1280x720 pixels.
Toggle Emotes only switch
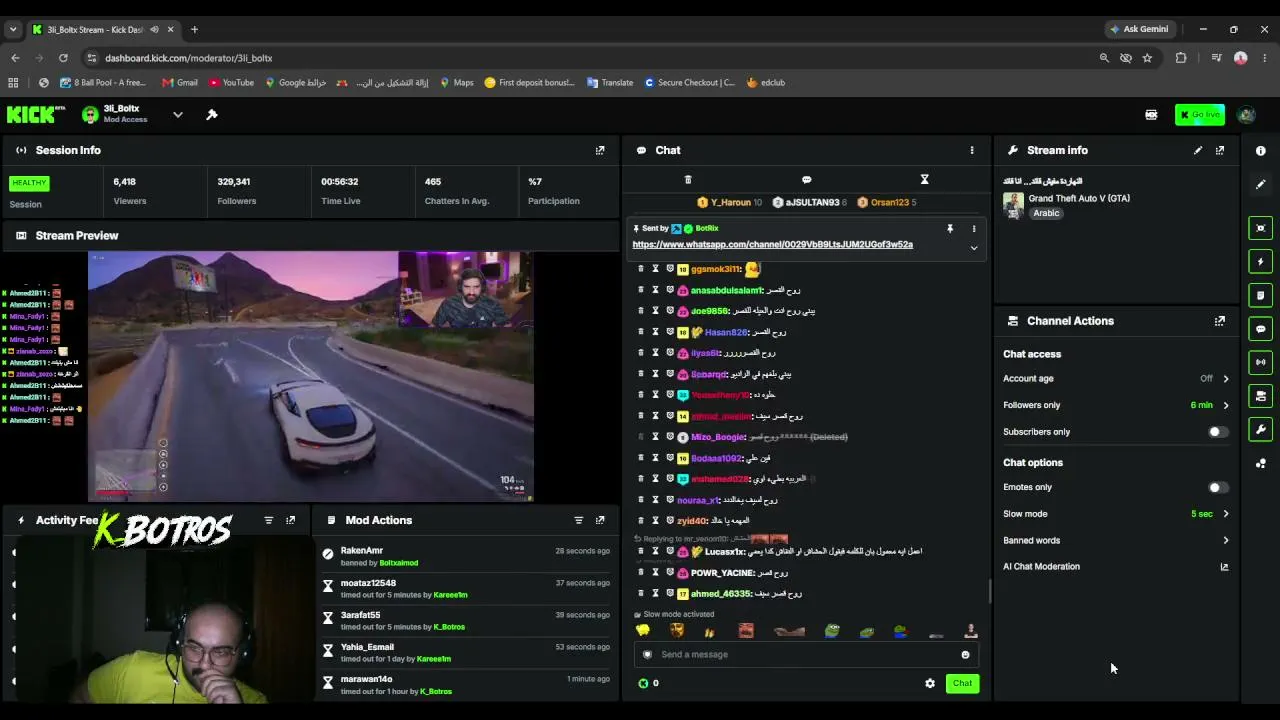(x=1218, y=488)
